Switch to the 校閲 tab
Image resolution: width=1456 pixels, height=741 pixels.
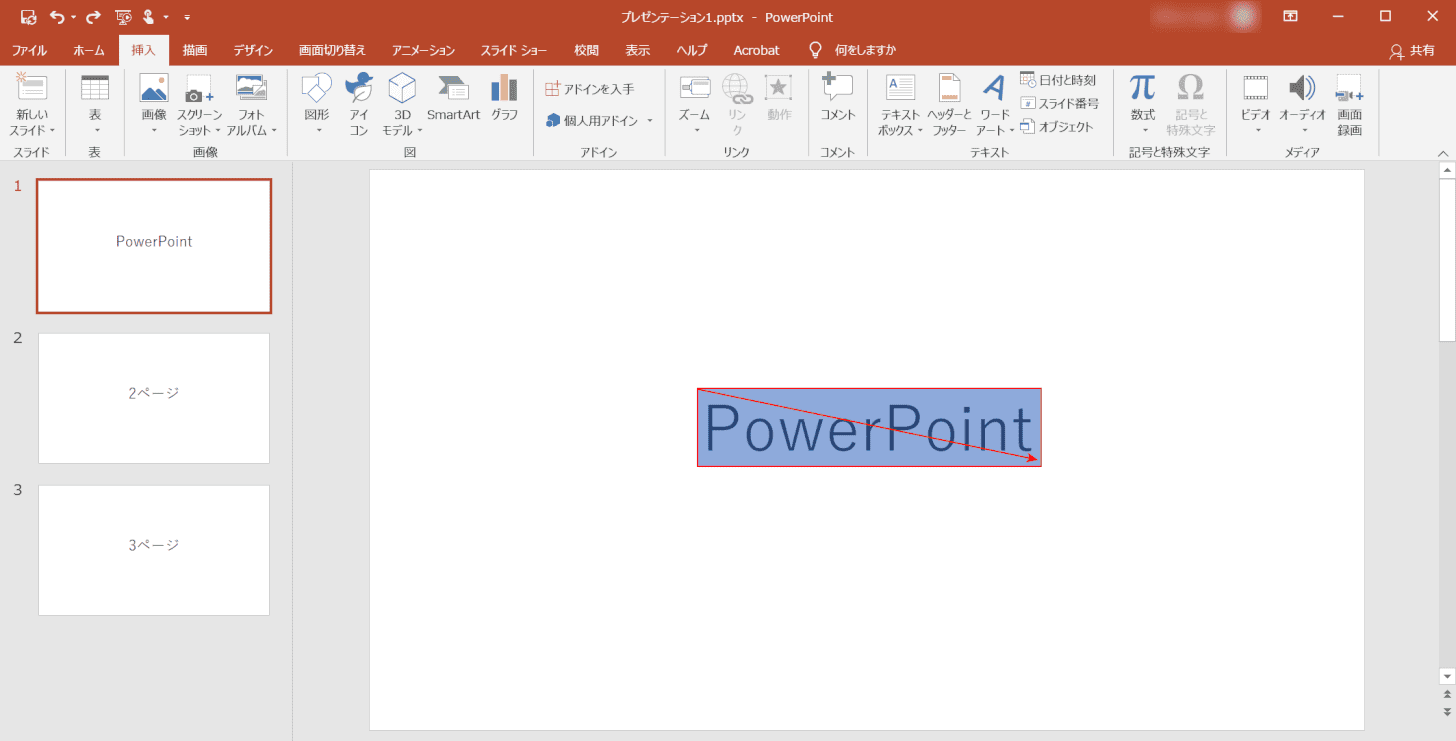587,50
